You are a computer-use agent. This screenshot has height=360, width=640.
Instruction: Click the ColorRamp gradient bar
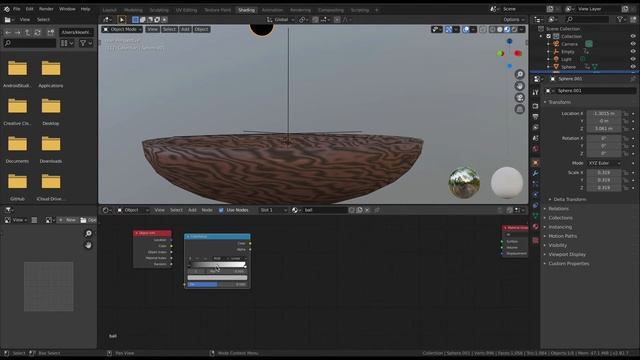(x=217, y=264)
